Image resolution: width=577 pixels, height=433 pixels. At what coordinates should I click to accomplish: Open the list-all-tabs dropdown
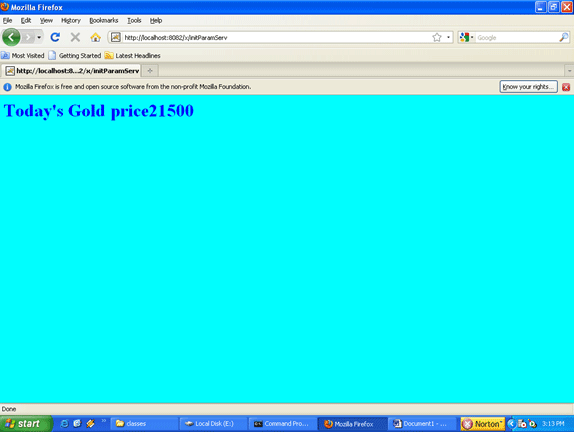[569, 71]
